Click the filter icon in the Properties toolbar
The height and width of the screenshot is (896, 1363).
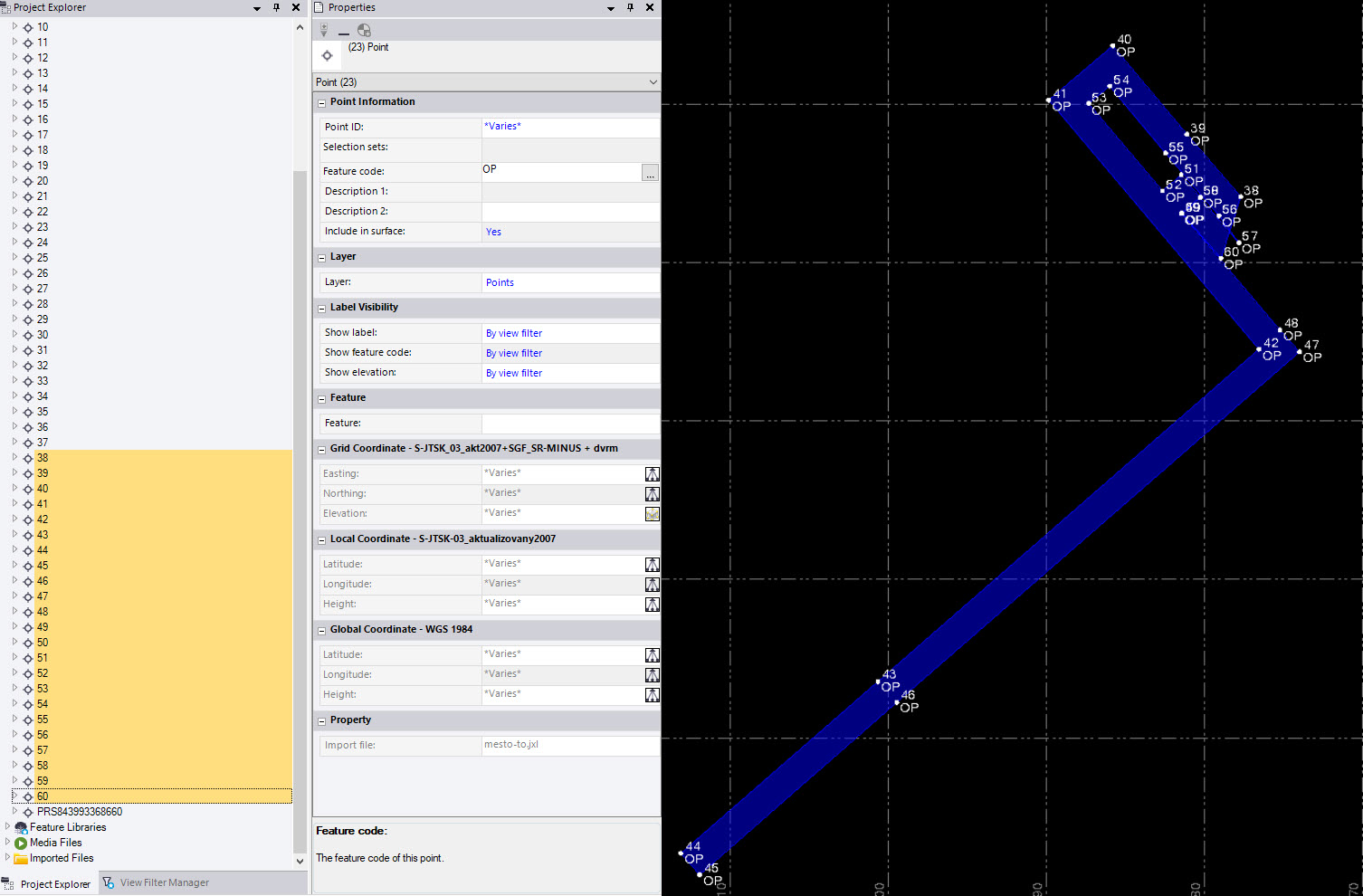[x=323, y=30]
